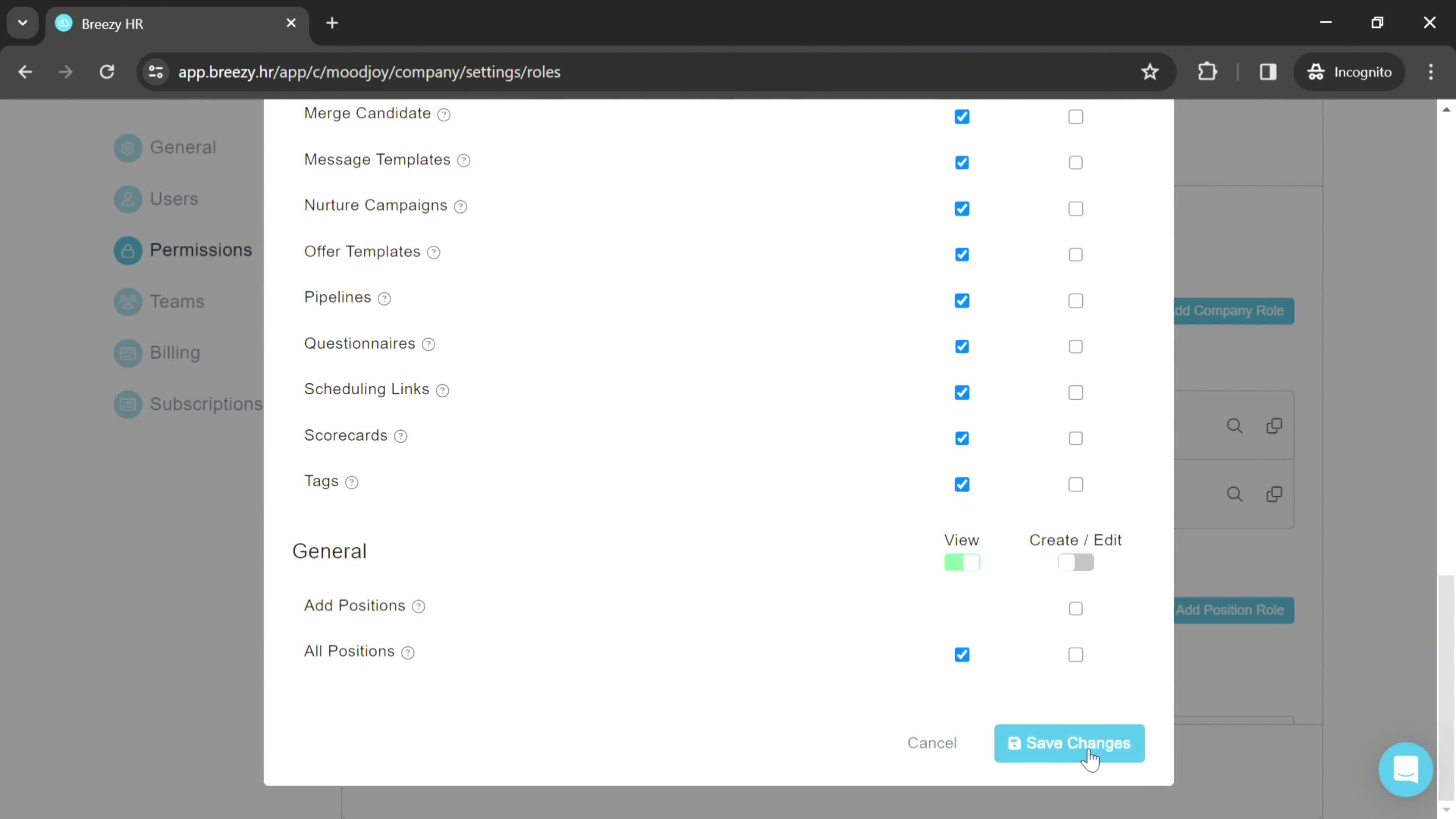Toggle the General section View switch
Screen dimensions: 1456x819
coord(962,562)
